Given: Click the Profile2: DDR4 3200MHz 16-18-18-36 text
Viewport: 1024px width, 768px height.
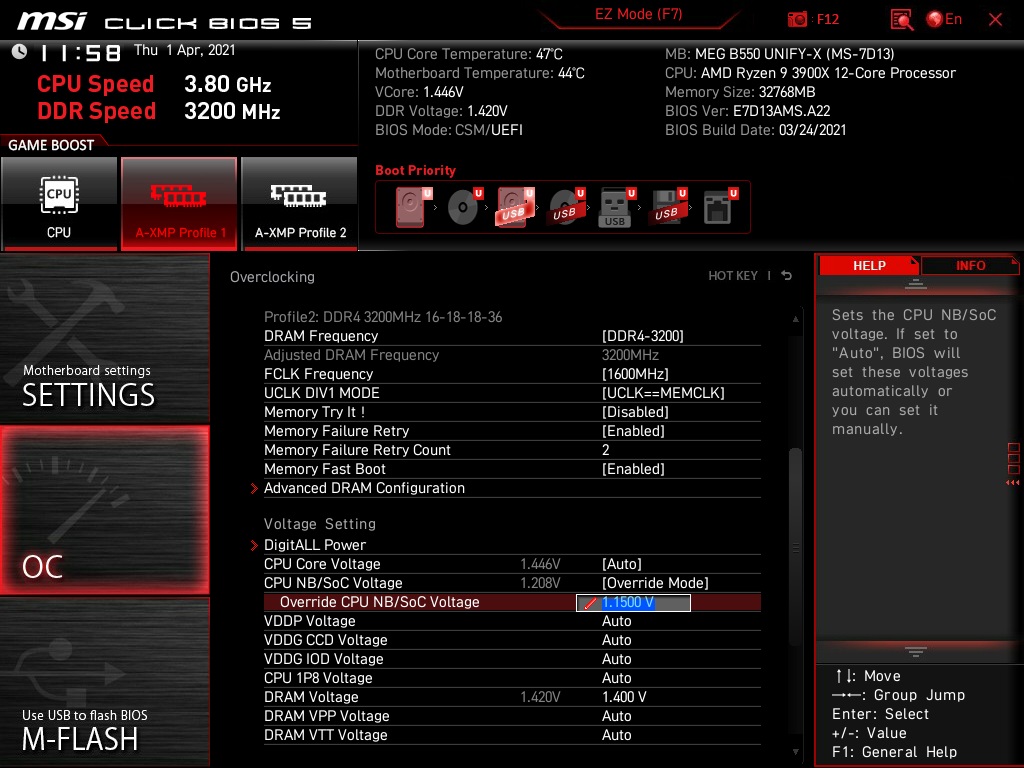Looking at the screenshot, I should pyautogui.click(x=383, y=317).
